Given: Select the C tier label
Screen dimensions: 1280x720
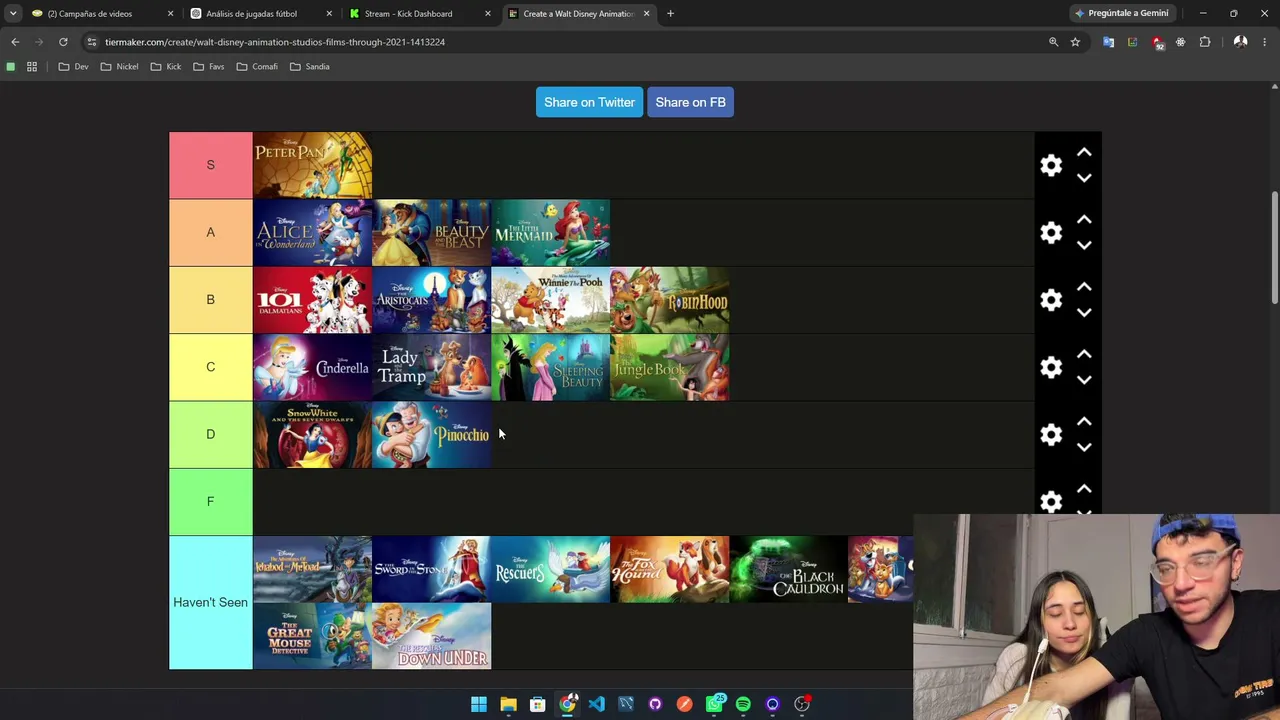Looking at the screenshot, I should pyautogui.click(x=210, y=367).
